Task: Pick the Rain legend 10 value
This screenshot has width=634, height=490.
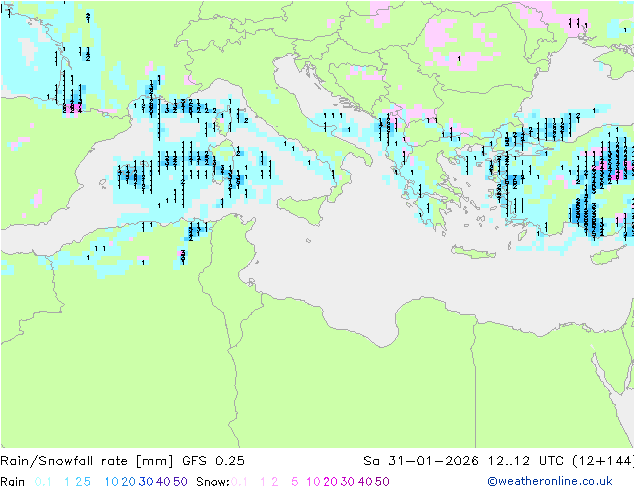Action: click(111, 482)
